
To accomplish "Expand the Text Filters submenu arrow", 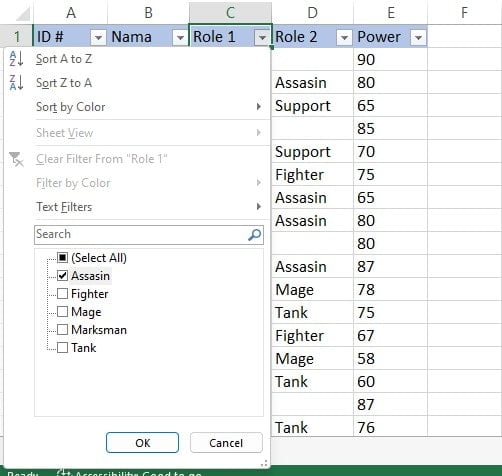I will tap(259, 206).
